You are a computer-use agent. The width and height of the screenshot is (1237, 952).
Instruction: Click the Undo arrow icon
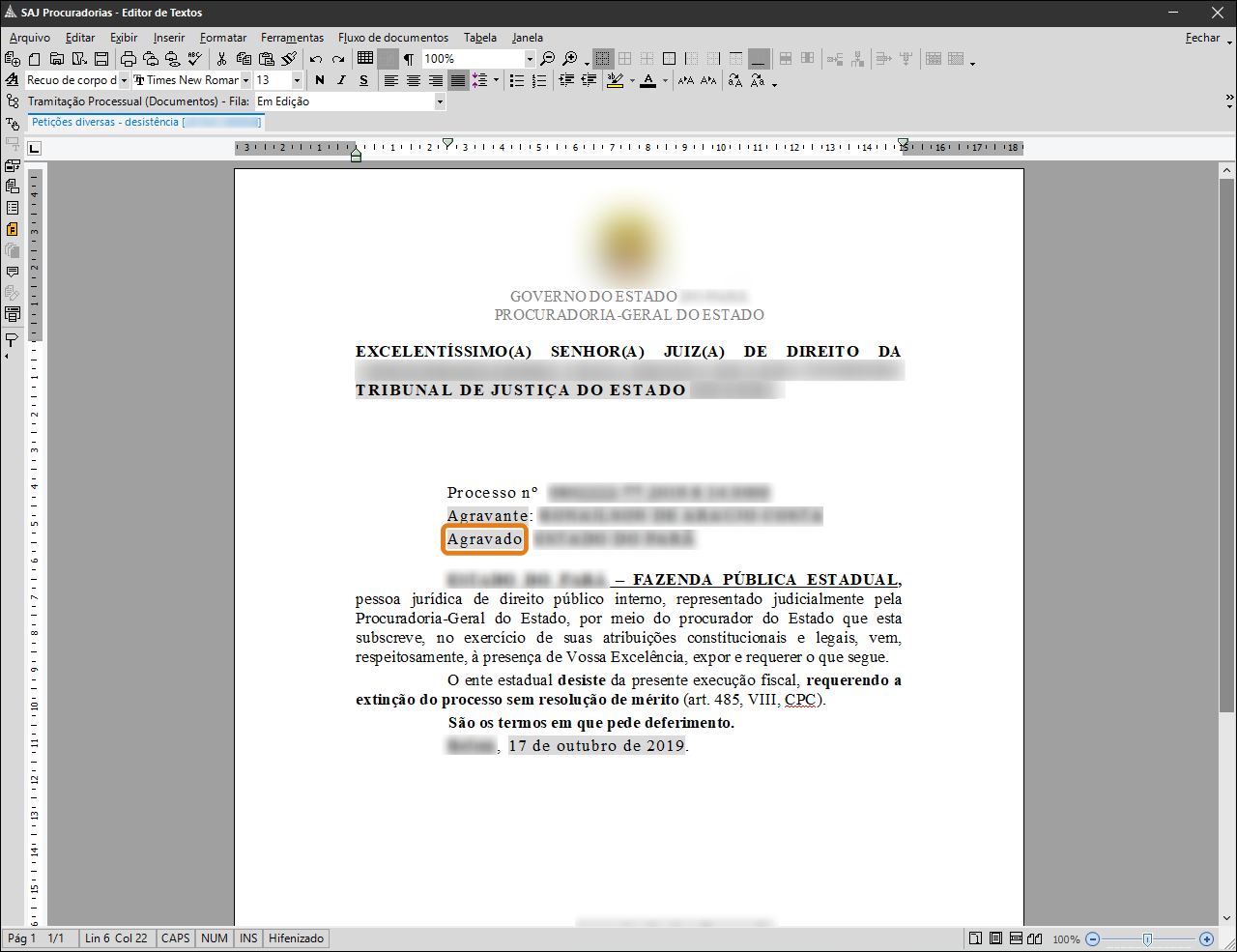tap(316, 59)
